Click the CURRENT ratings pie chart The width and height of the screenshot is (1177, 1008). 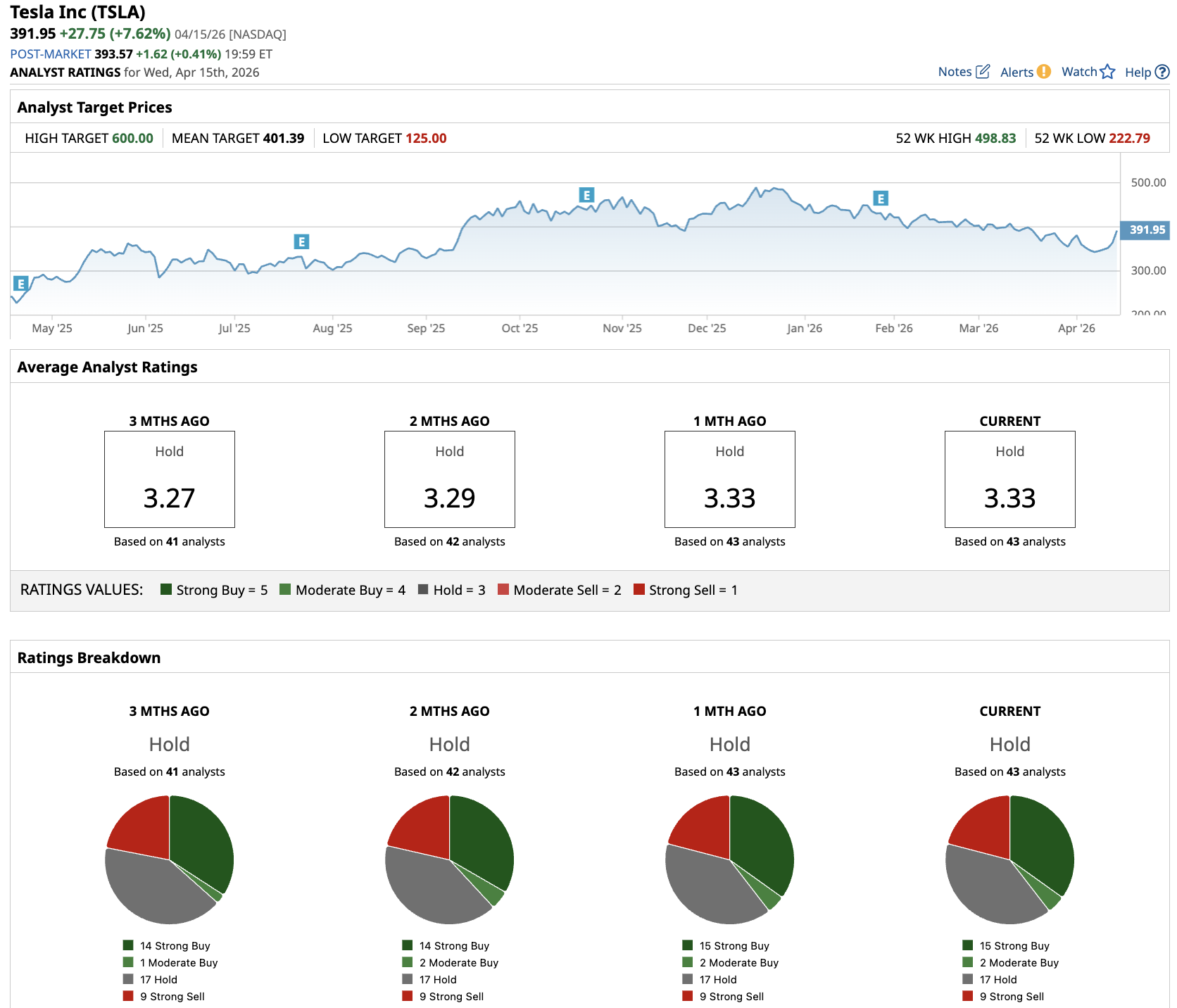pos(1009,859)
